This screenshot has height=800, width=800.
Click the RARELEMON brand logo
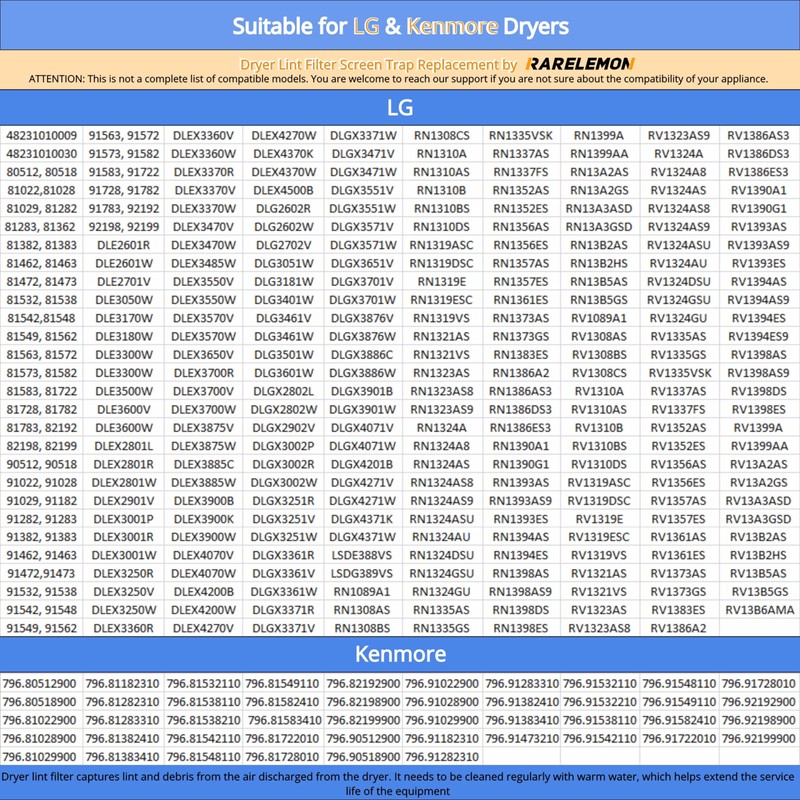[580, 64]
